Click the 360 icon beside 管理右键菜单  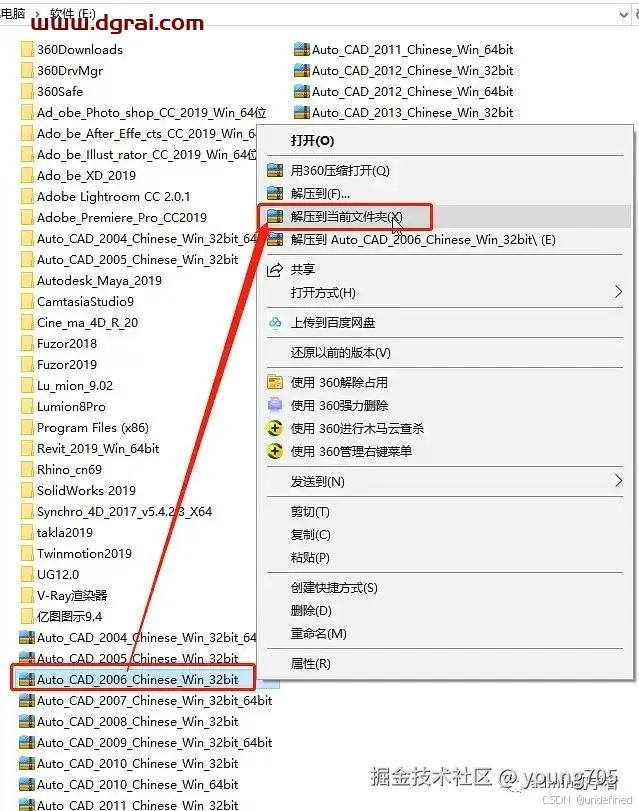(x=275, y=452)
